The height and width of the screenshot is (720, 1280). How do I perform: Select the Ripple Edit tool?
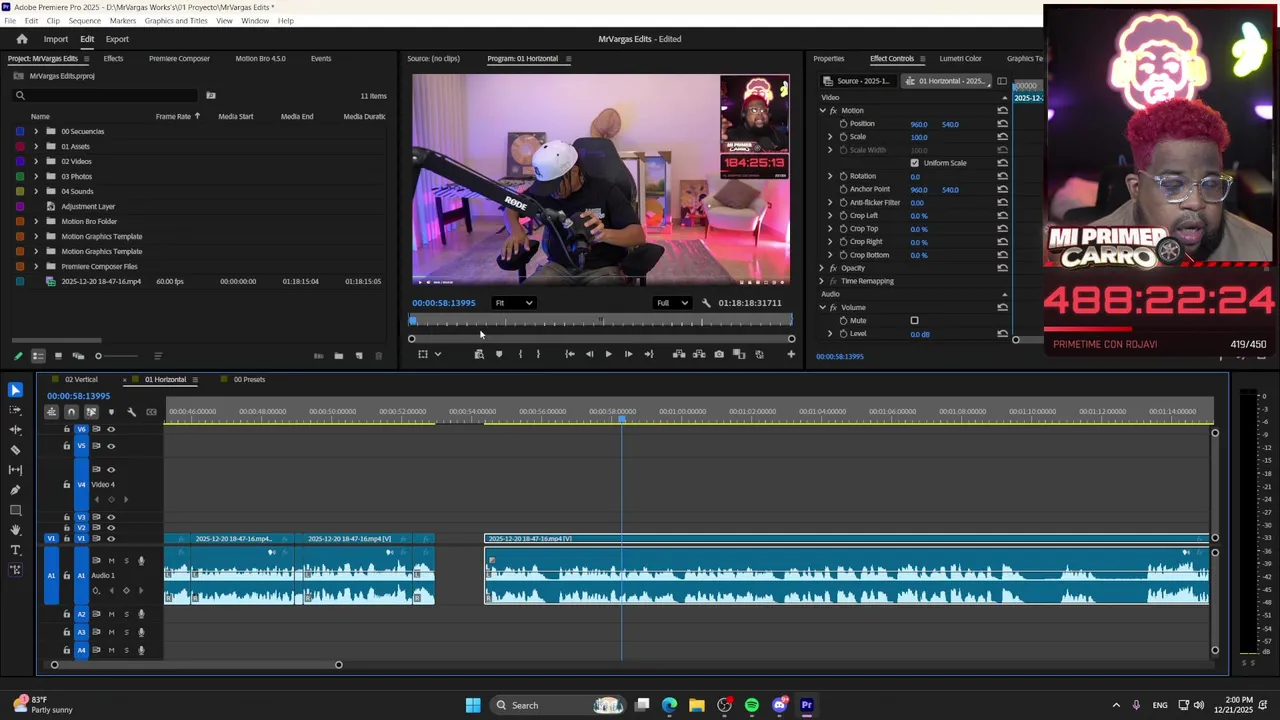(x=15, y=430)
